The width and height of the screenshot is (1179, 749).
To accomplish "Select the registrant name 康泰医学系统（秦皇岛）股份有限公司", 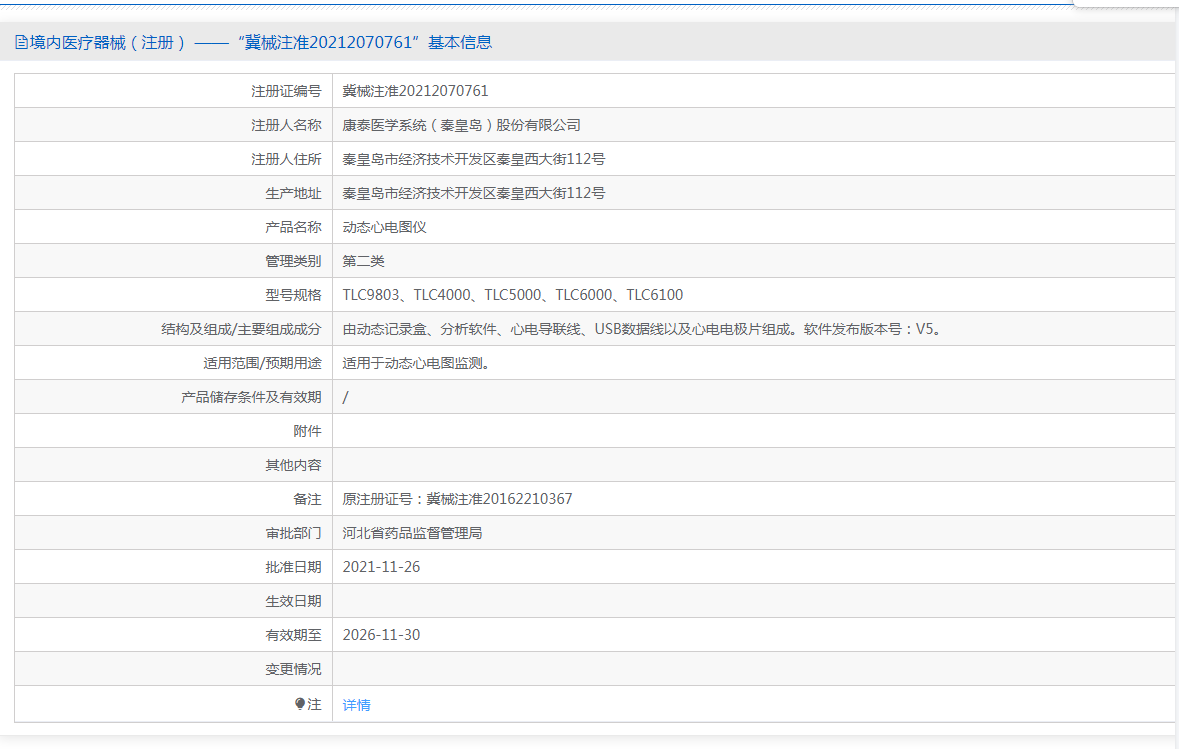I will click(x=461, y=125).
